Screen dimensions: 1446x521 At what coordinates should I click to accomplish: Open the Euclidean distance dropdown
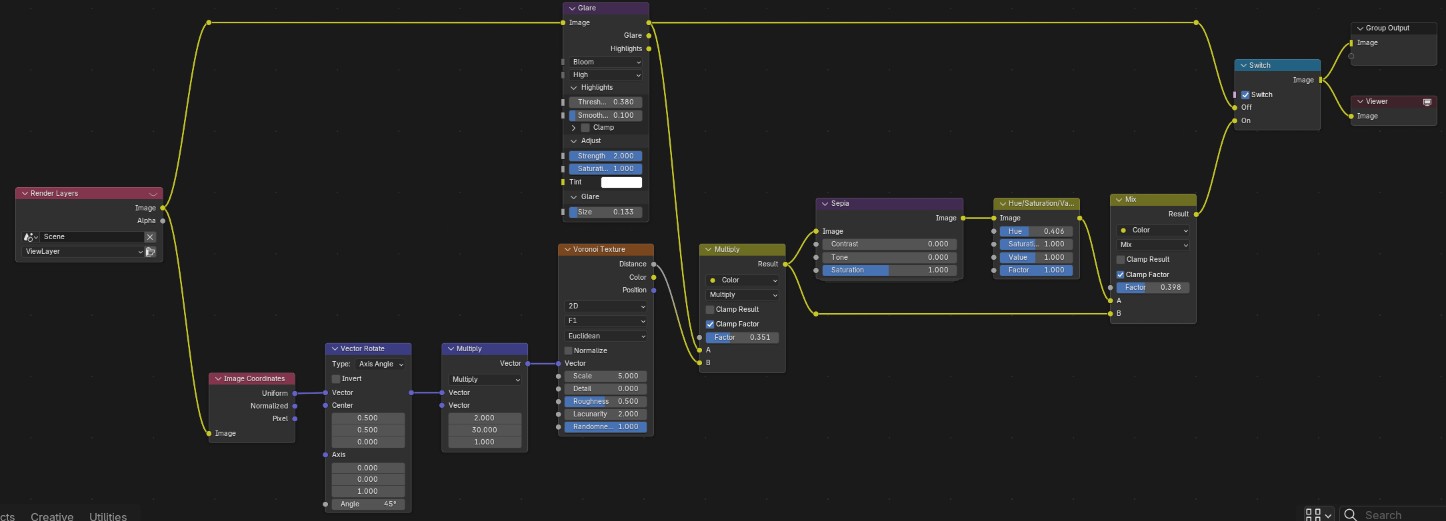point(606,336)
